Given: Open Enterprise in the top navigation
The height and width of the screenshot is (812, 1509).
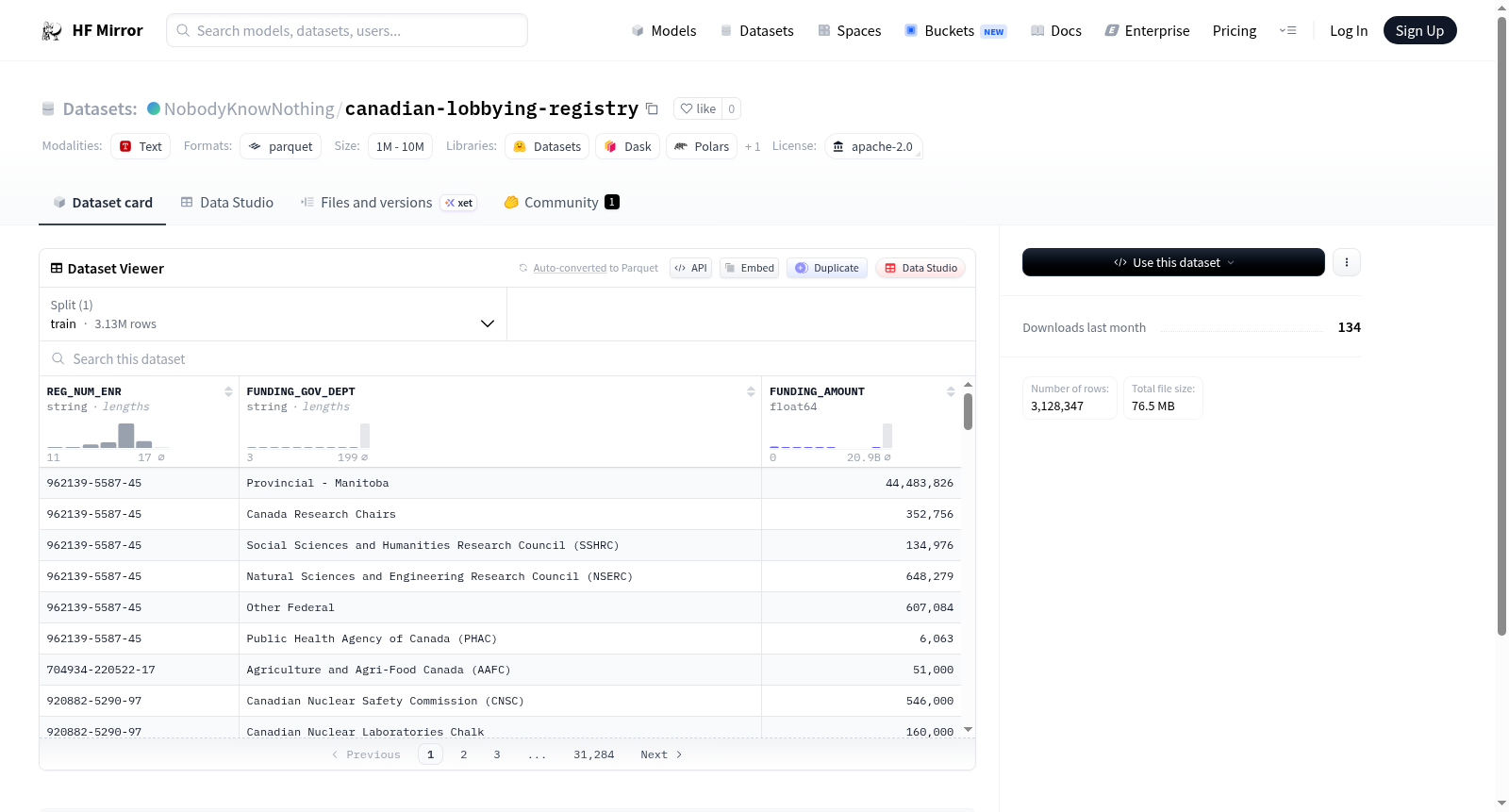Looking at the screenshot, I should pyautogui.click(x=1148, y=31).
